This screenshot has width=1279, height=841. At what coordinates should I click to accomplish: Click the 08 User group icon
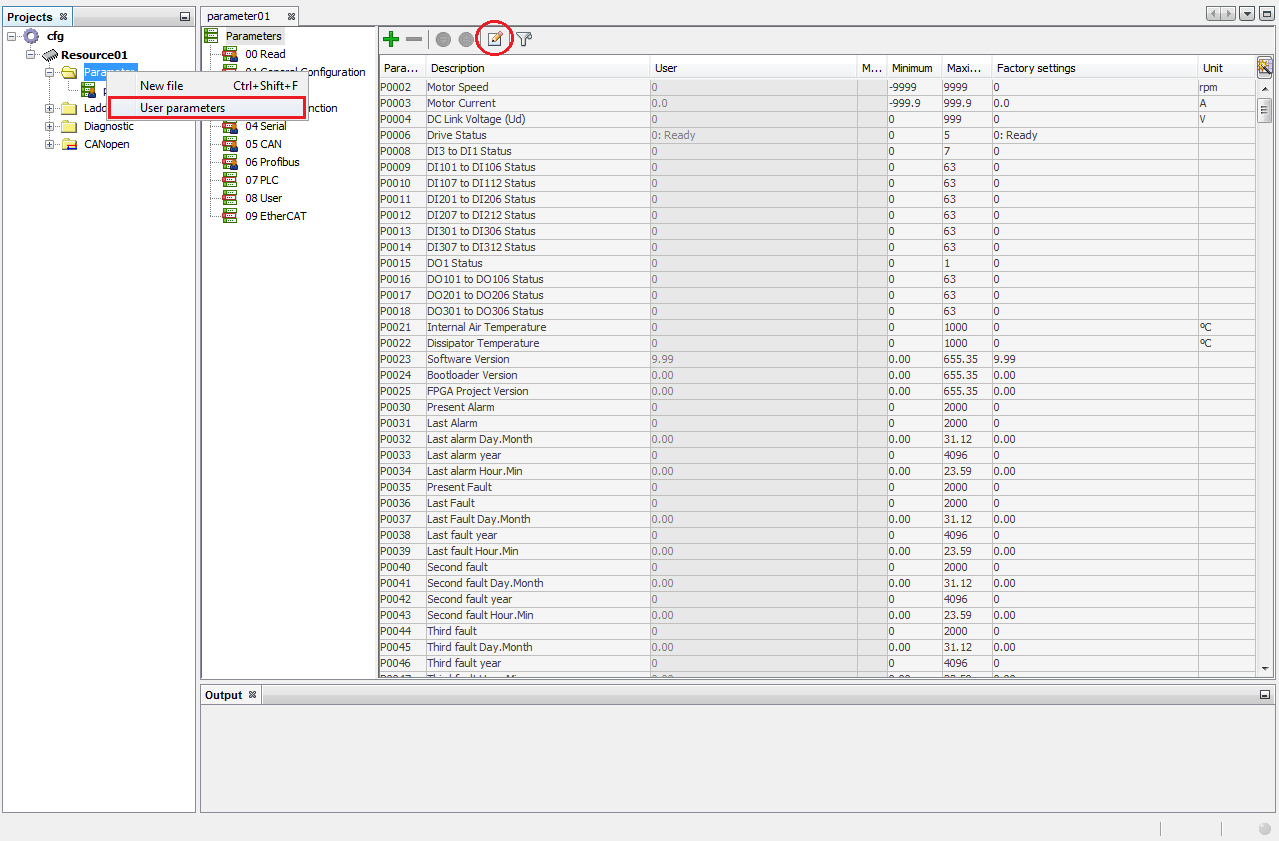[231, 198]
